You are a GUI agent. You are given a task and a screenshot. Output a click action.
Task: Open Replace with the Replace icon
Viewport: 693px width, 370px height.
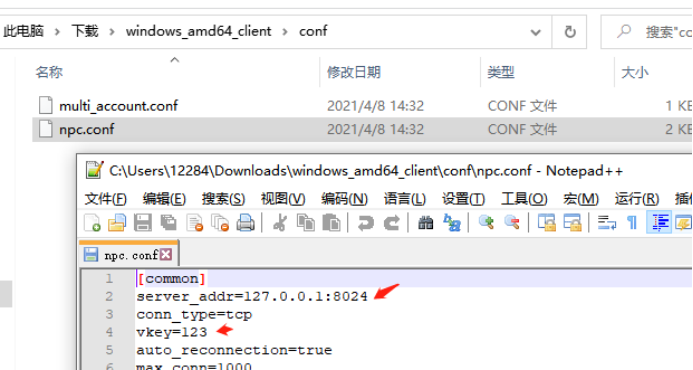pos(452,222)
